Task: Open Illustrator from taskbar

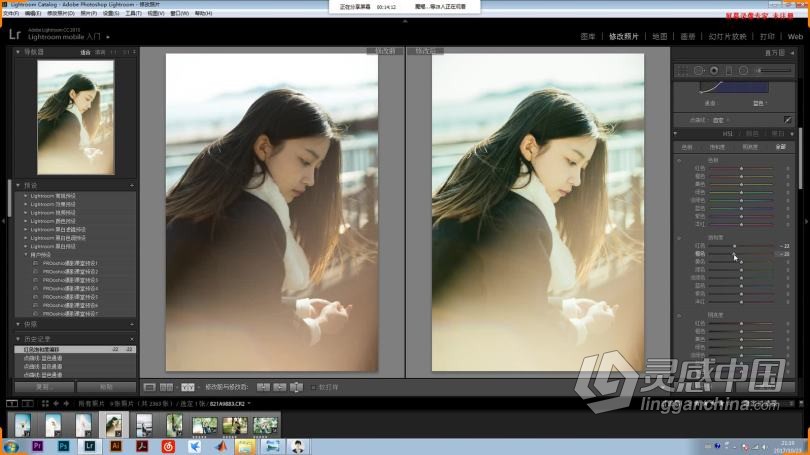Action: point(116,446)
